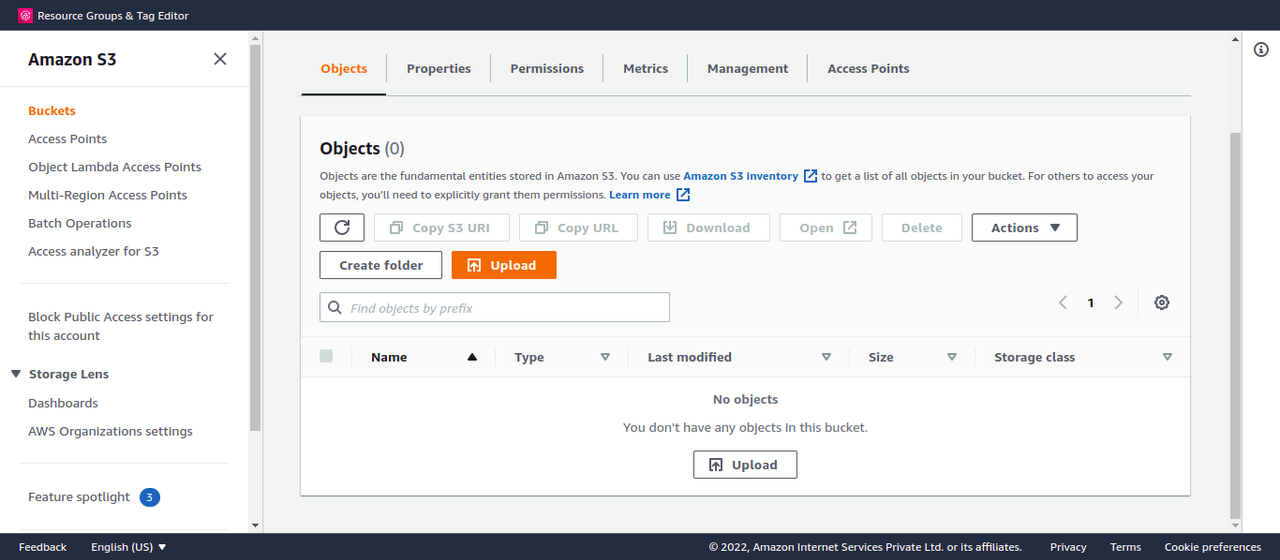Switch to the Properties tab
This screenshot has height=560, width=1280.
(x=439, y=69)
